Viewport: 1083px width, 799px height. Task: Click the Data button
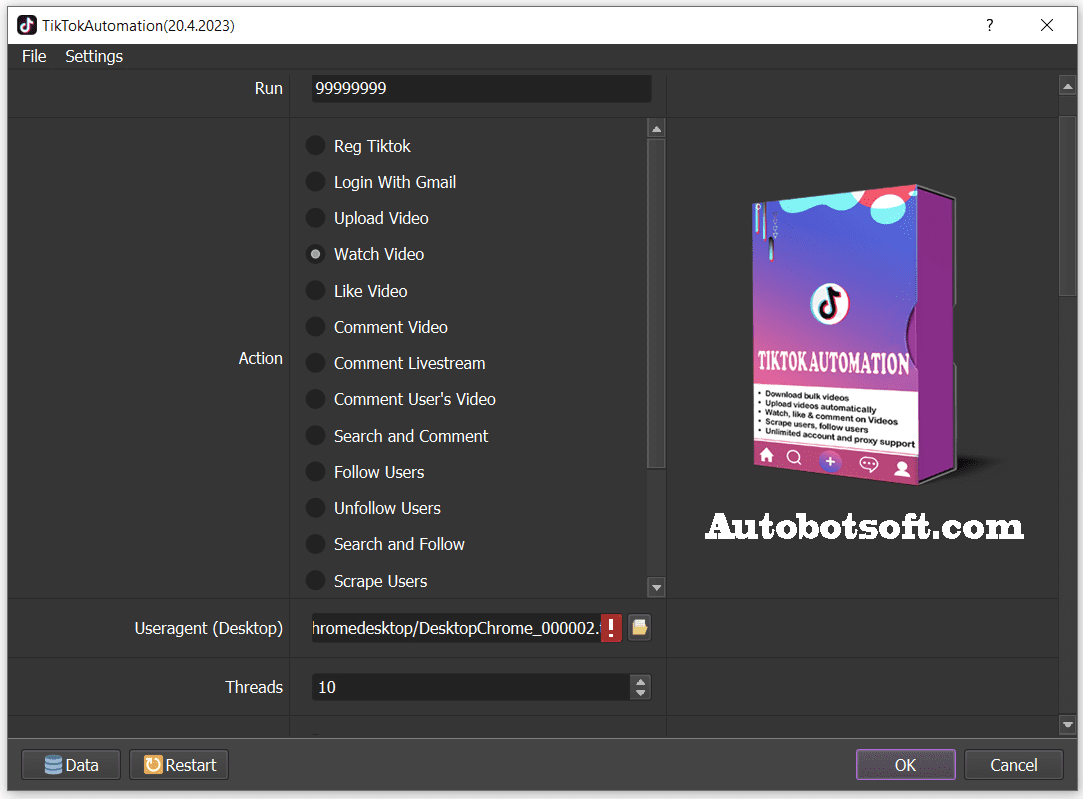[x=71, y=765]
